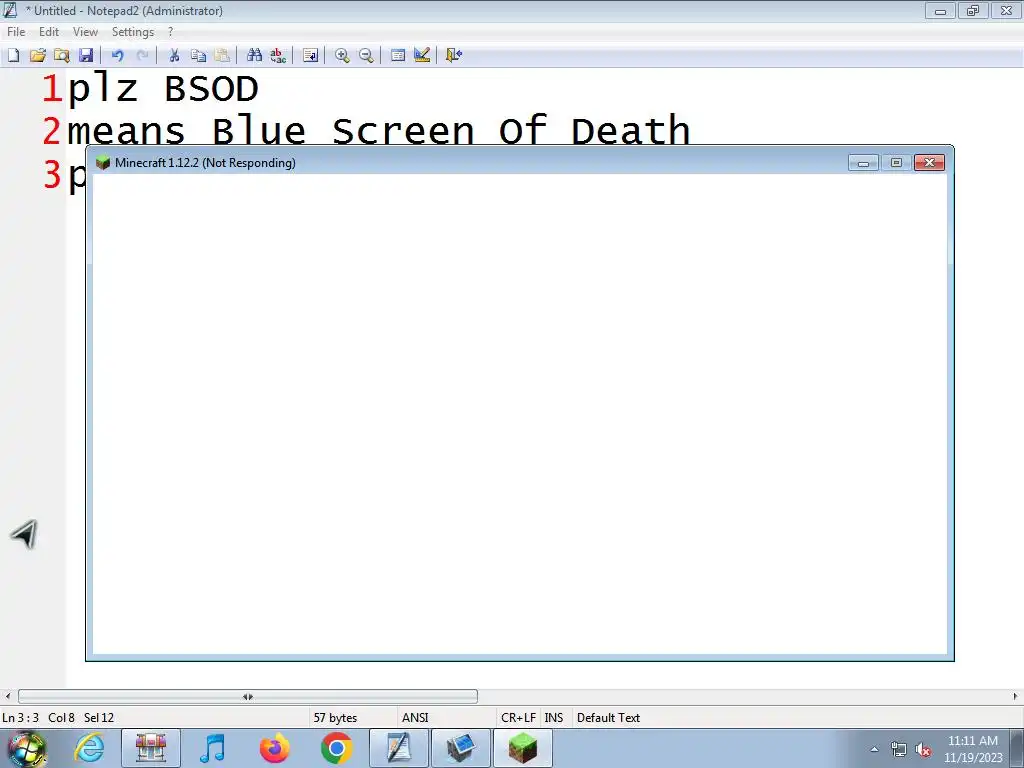Screen dimensions: 1024x768
Task: Click 'Default Text' scheme in status bar
Action: (608, 718)
